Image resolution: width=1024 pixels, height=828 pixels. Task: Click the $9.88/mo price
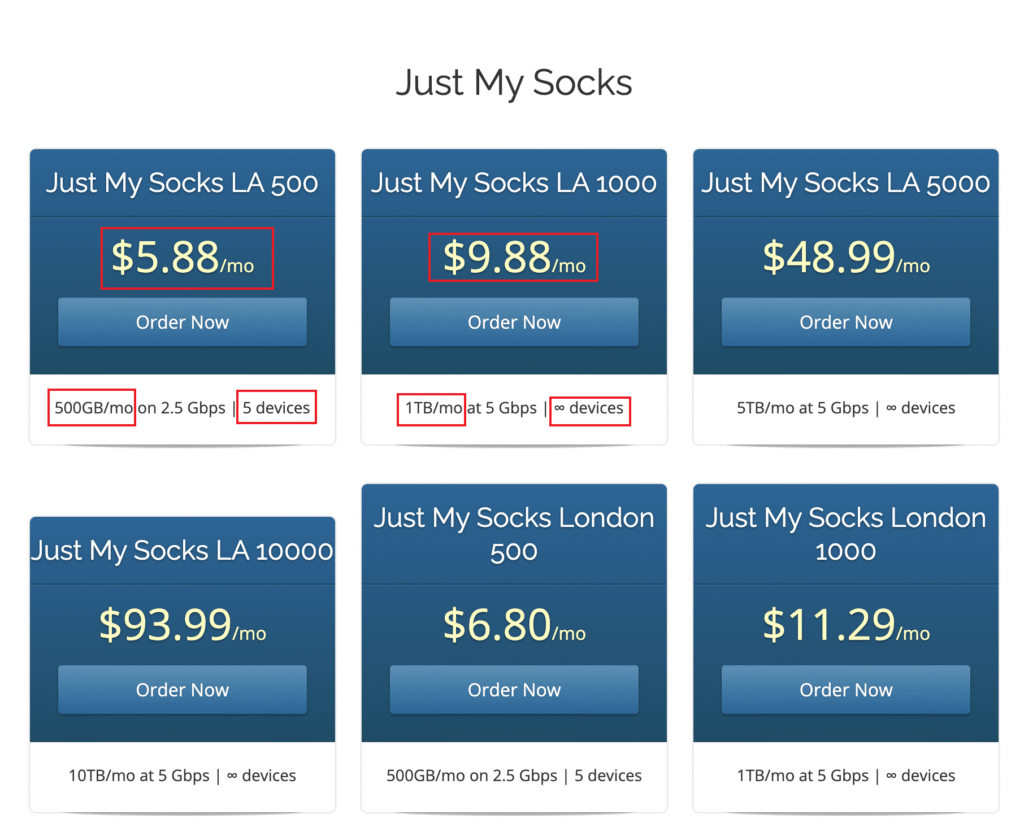pyautogui.click(x=514, y=257)
